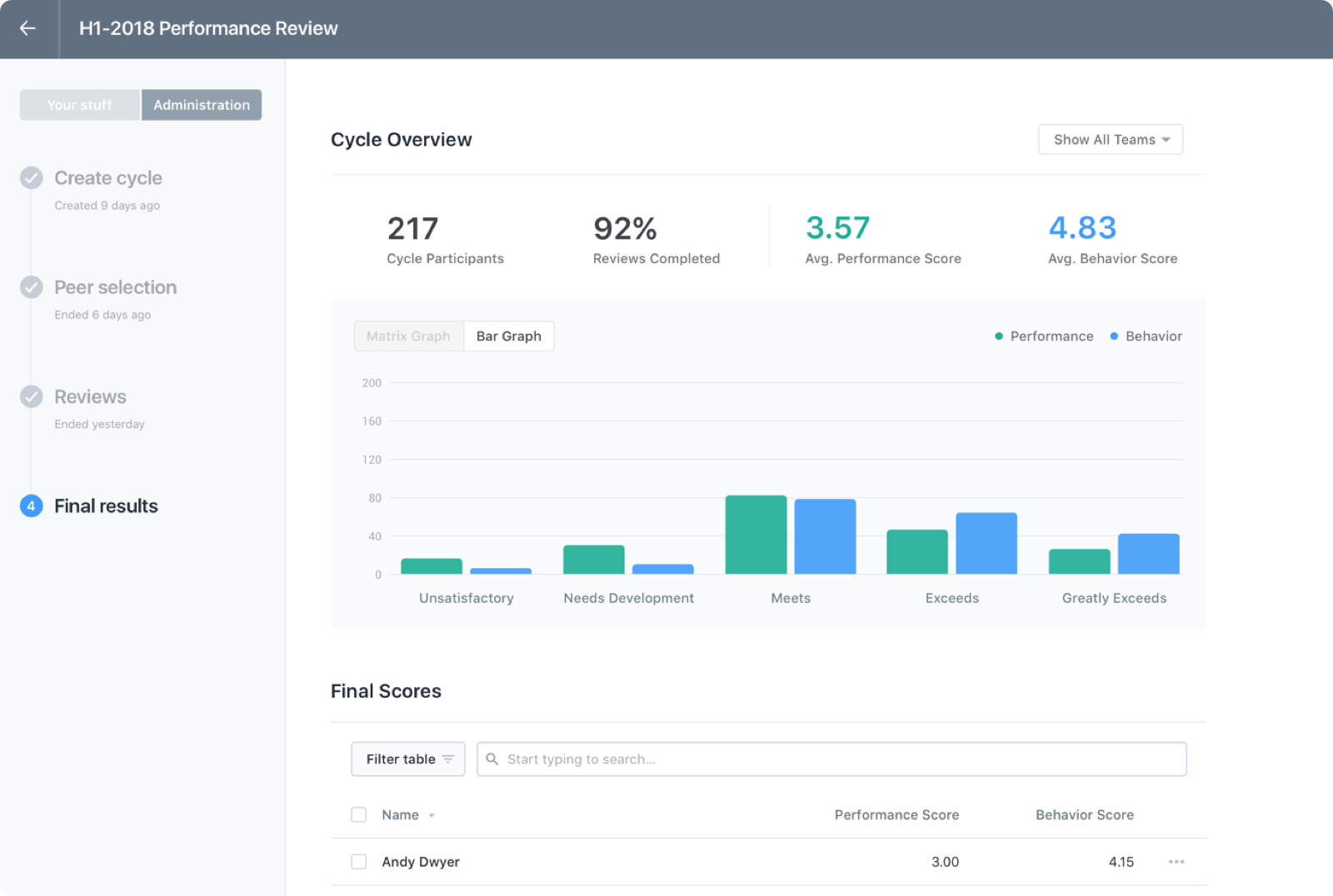Image resolution: width=1333 pixels, height=896 pixels.
Task: Switch to the Administration tab
Action: 201,104
